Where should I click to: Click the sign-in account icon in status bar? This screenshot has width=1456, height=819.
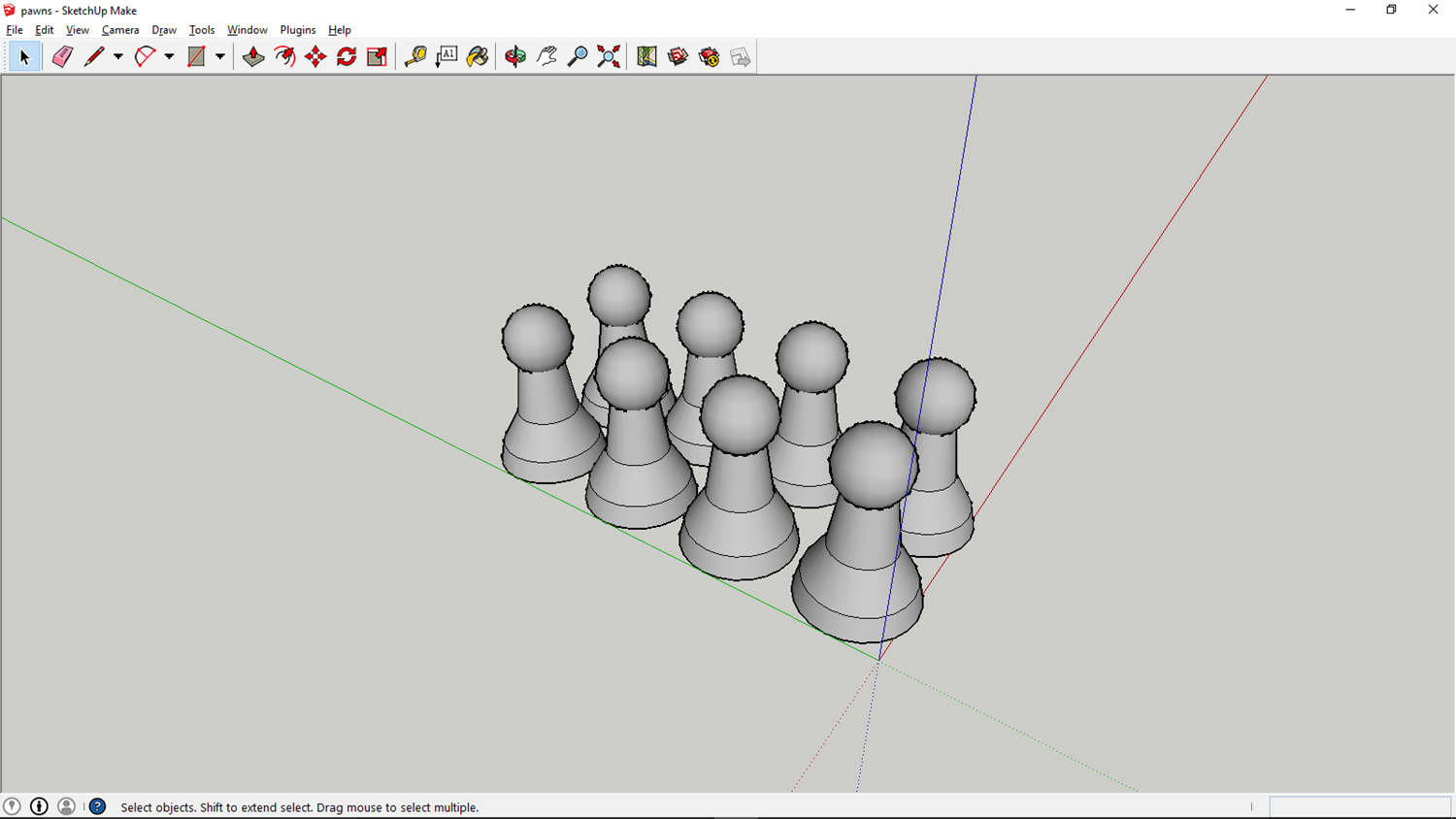(x=66, y=806)
